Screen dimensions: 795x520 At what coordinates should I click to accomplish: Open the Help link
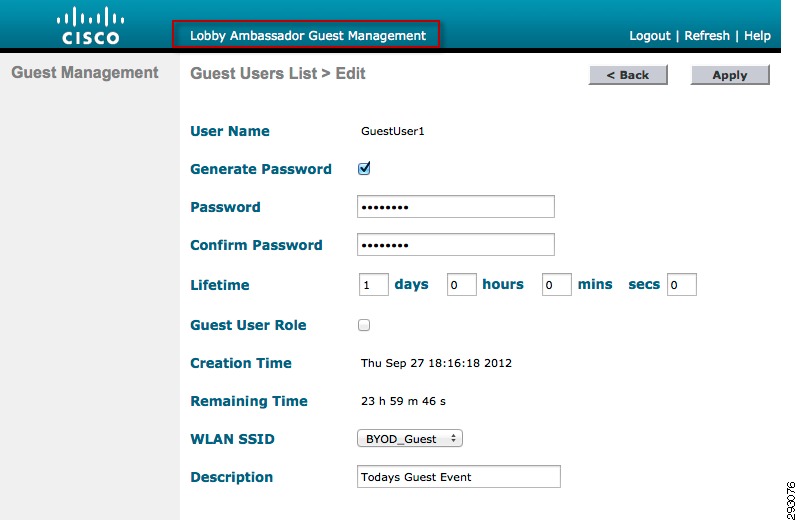point(757,36)
